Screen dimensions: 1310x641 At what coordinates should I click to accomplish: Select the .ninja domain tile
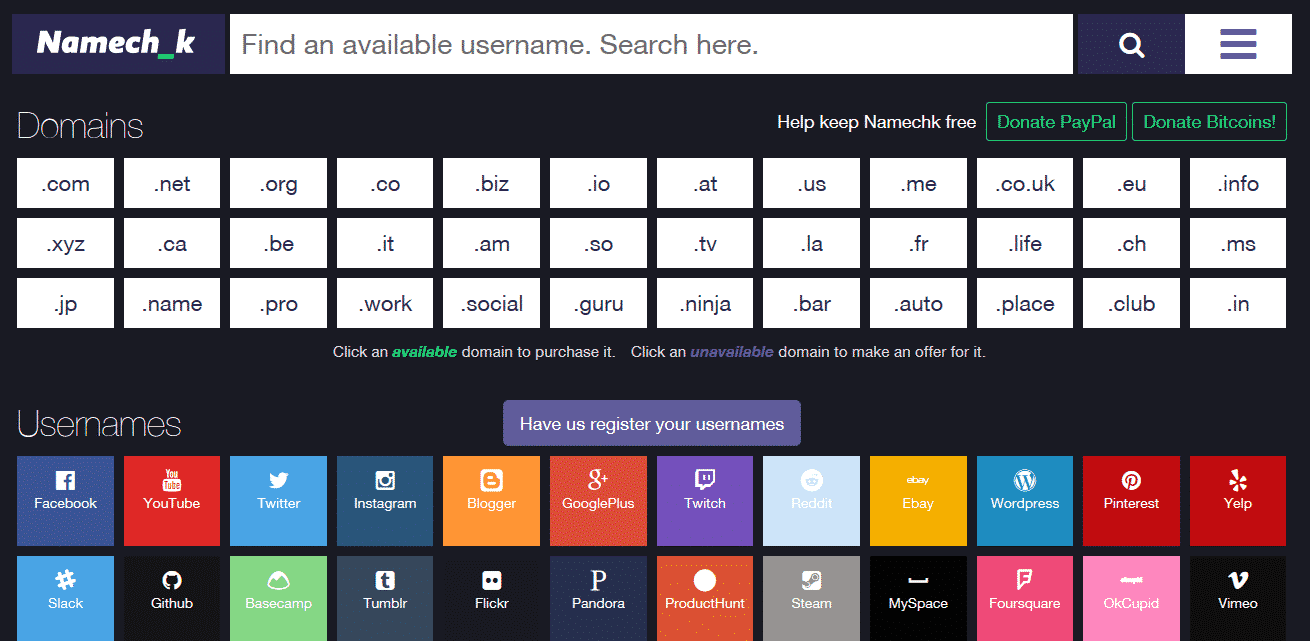pos(704,302)
